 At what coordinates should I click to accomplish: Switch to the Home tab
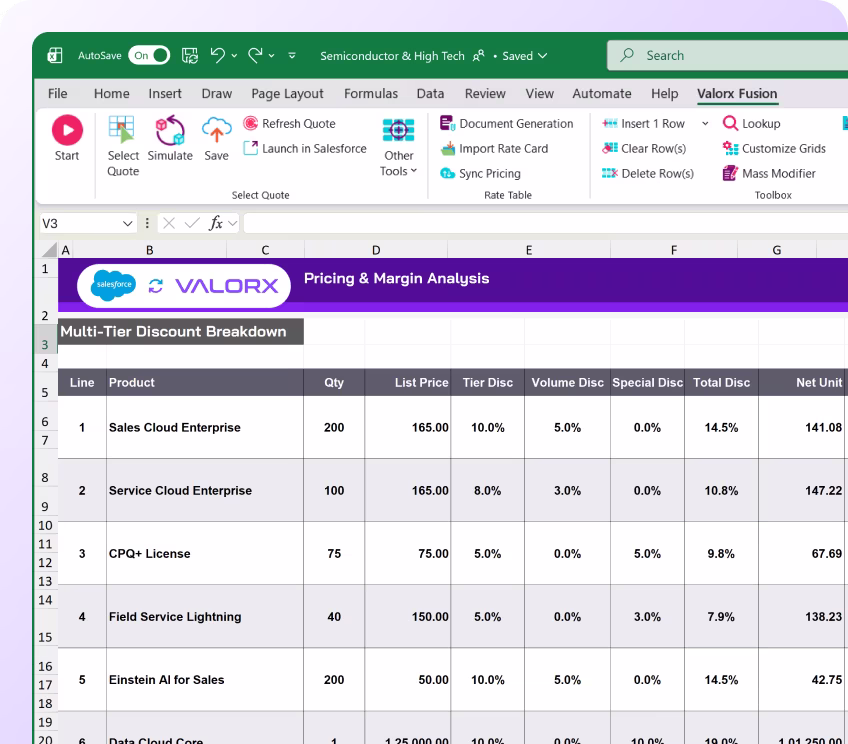[111, 94]
